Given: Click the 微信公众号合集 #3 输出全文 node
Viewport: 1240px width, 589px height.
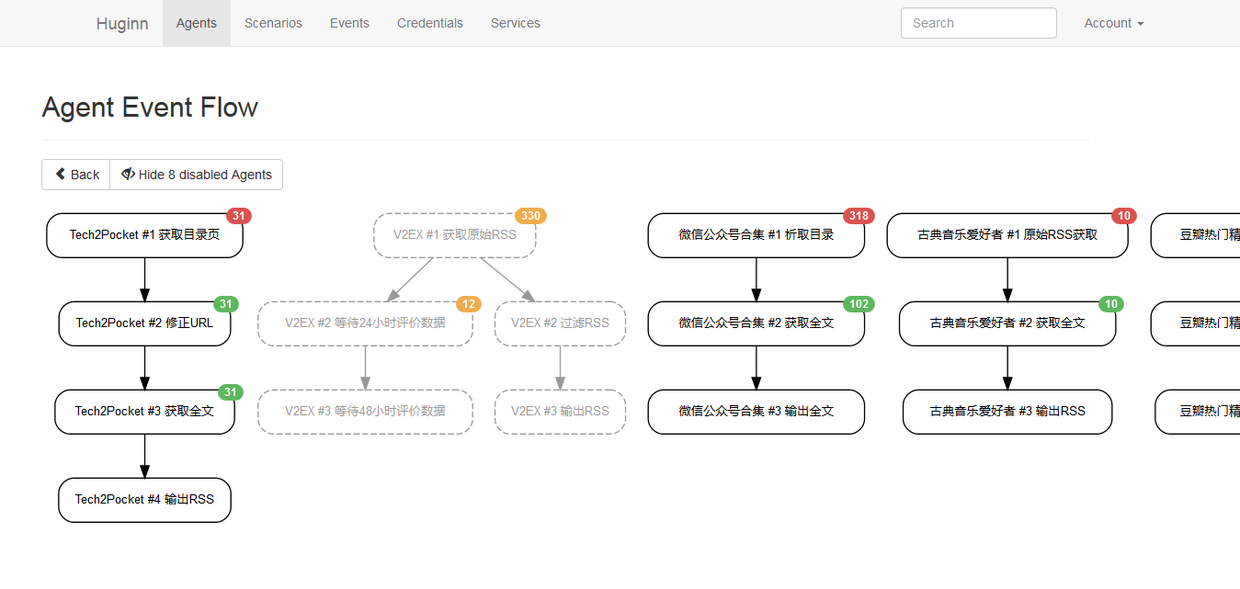Looking at the screenshot, I should pyautogui.click(x=756, y=411).
